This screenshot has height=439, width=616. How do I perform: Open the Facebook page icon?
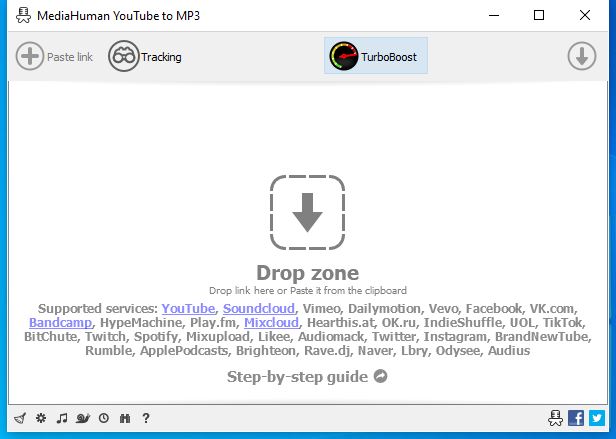pyautogui.click(x=576, y=418)
